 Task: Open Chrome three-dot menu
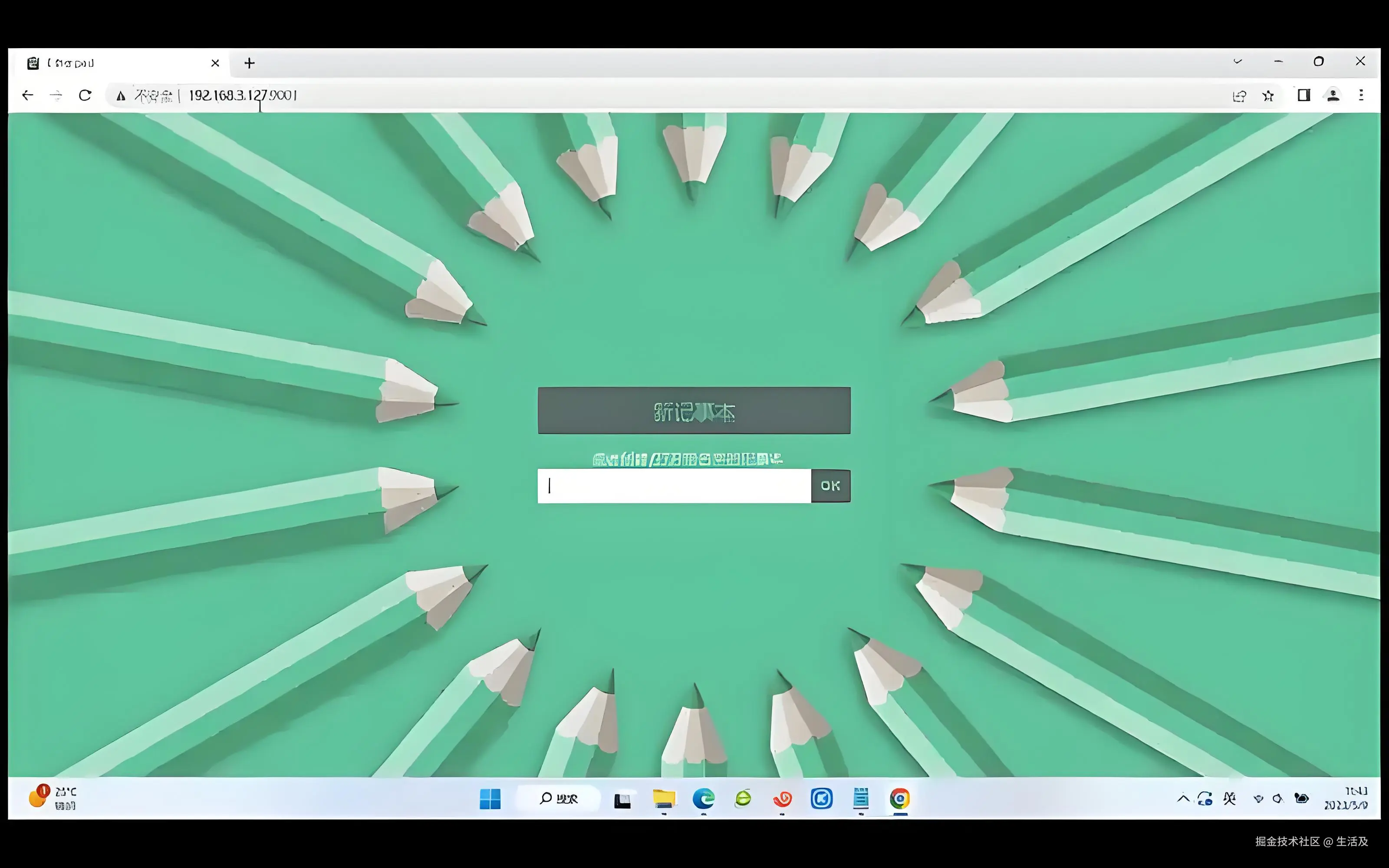(x=1361, y=95)
